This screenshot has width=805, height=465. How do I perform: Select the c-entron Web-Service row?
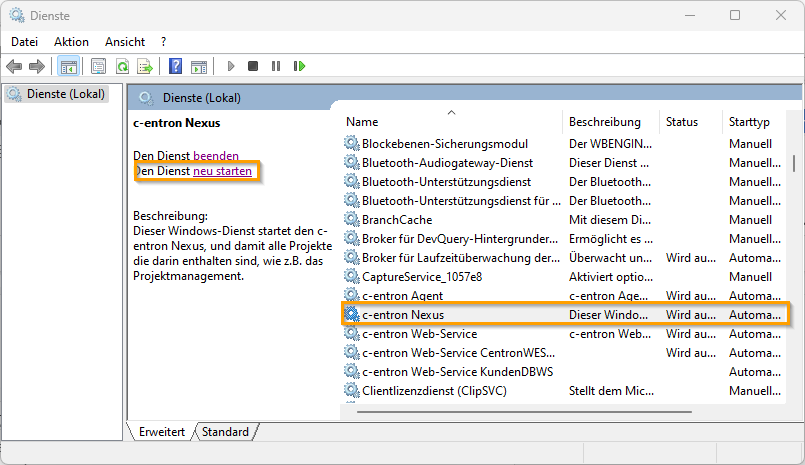(419, 334)
